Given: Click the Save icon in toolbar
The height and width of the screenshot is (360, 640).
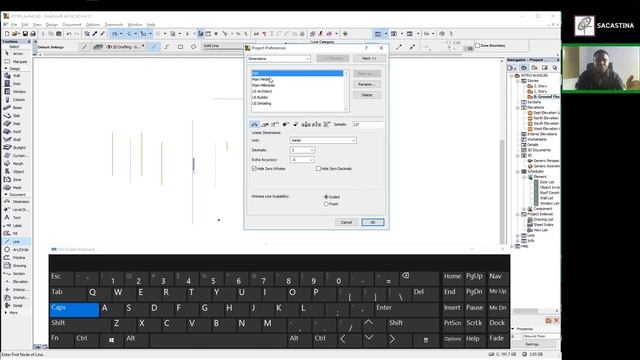Looking at the screenshot, I should coord(25,34).
